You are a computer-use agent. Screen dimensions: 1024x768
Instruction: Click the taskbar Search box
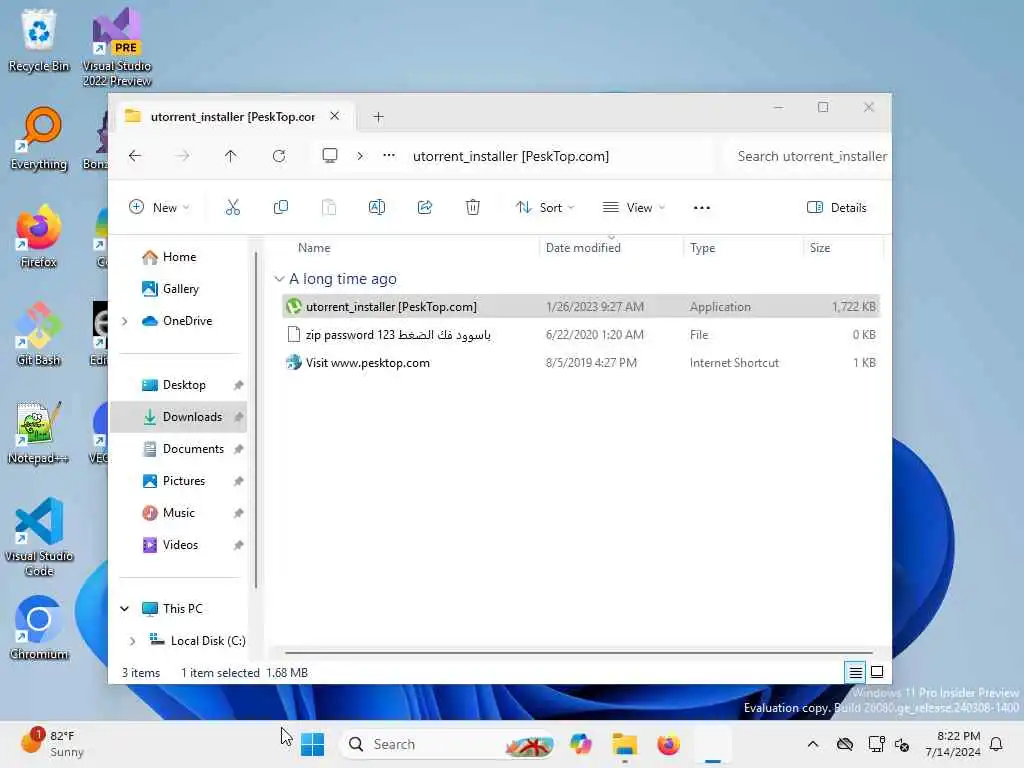point(448,744)
